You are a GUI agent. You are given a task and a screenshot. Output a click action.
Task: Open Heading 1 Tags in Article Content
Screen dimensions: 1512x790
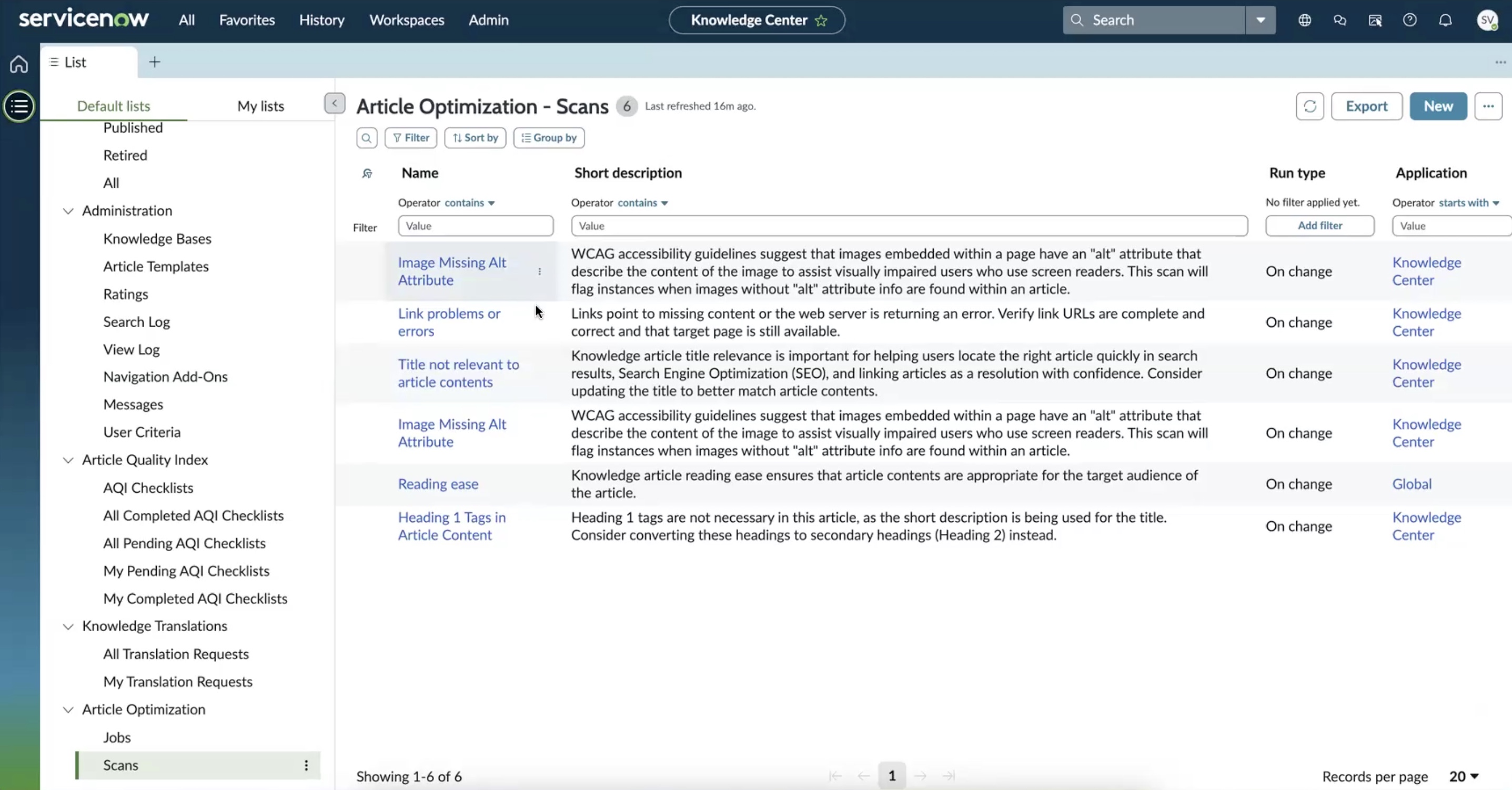tap(451, 526)
